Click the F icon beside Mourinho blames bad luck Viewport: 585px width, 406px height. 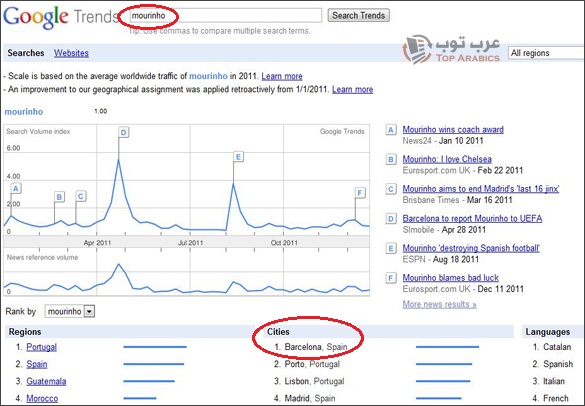point(391,278)
